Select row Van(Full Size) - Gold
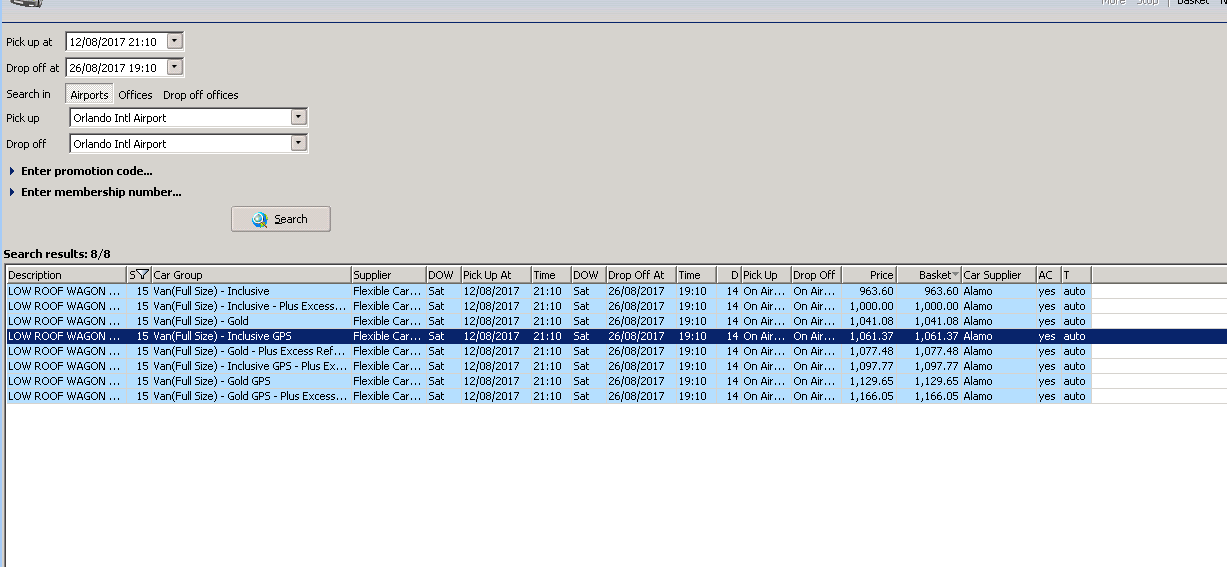1227x567 pixels. point(548,321)
